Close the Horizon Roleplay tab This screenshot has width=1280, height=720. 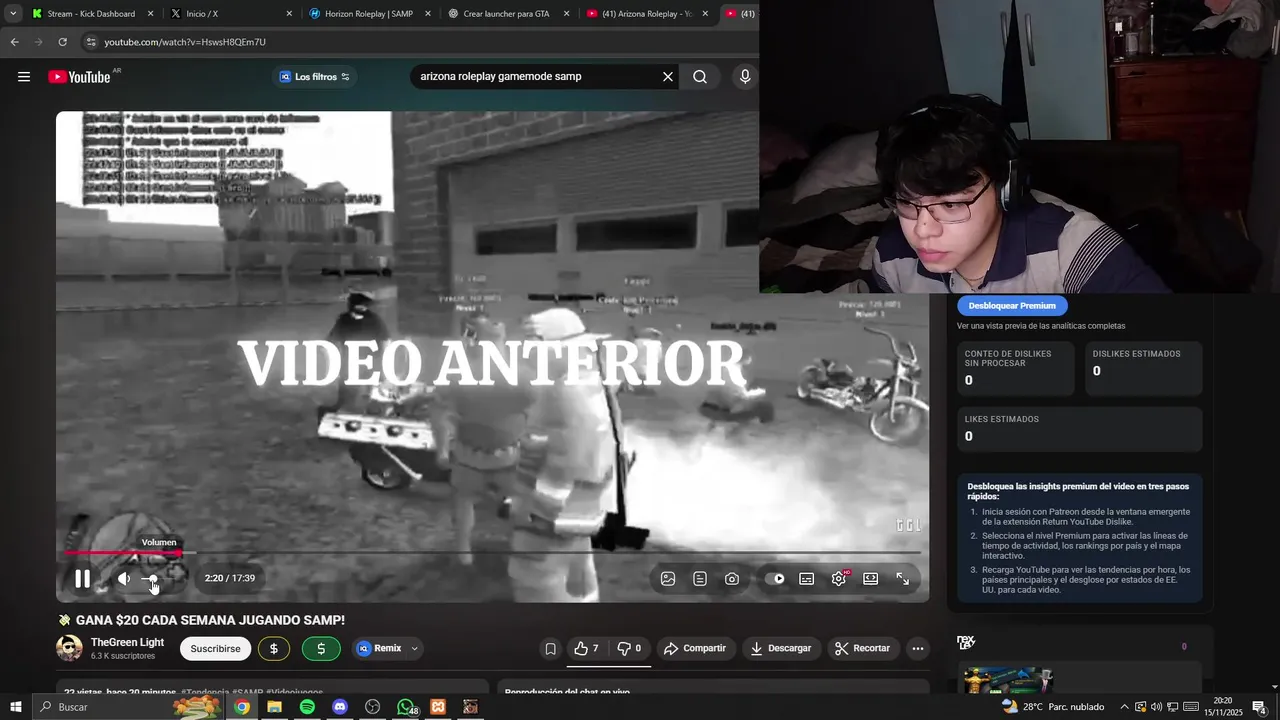(428, 14)
